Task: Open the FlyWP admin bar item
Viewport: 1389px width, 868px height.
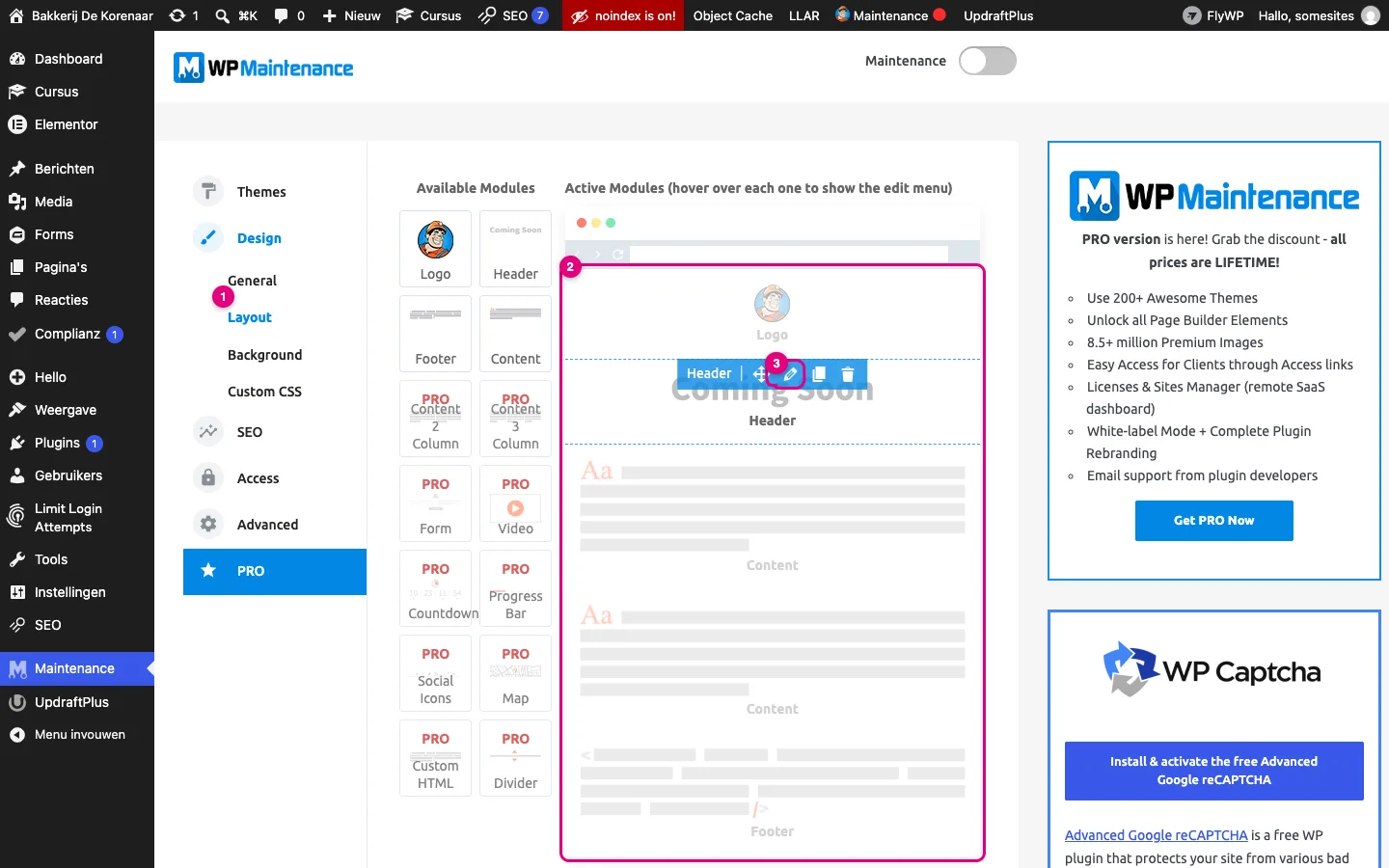Action: 1213,15
